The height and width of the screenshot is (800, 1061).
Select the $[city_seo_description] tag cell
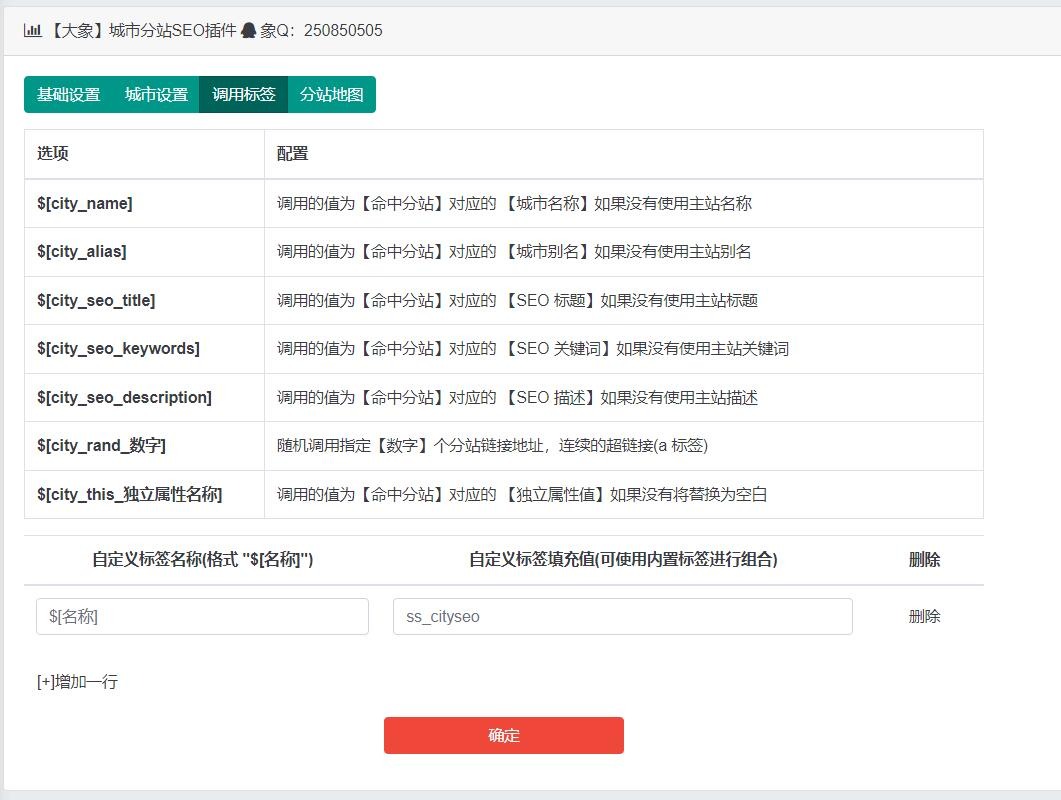[124, 397]
